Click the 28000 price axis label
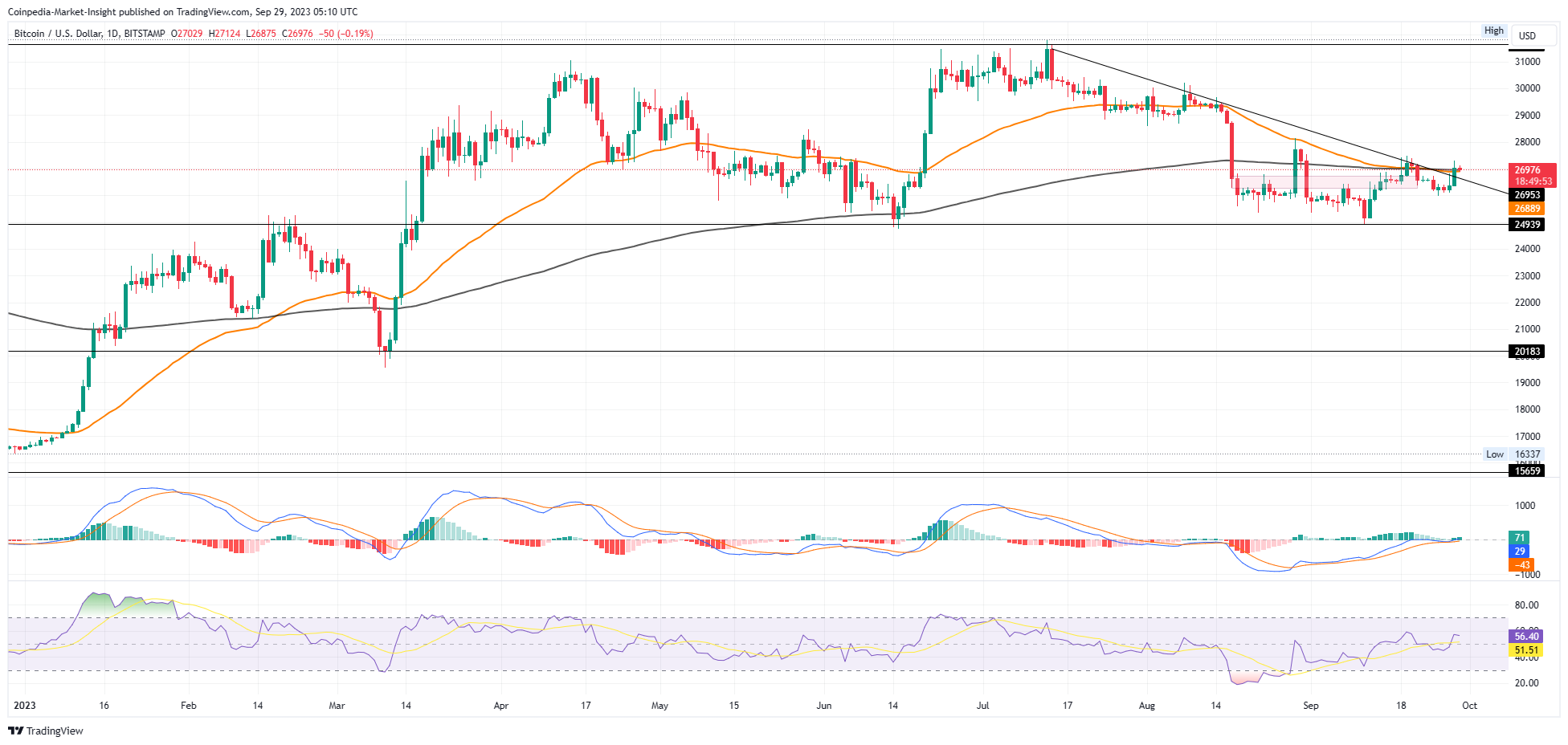1568x745 pixels. 1527,142
